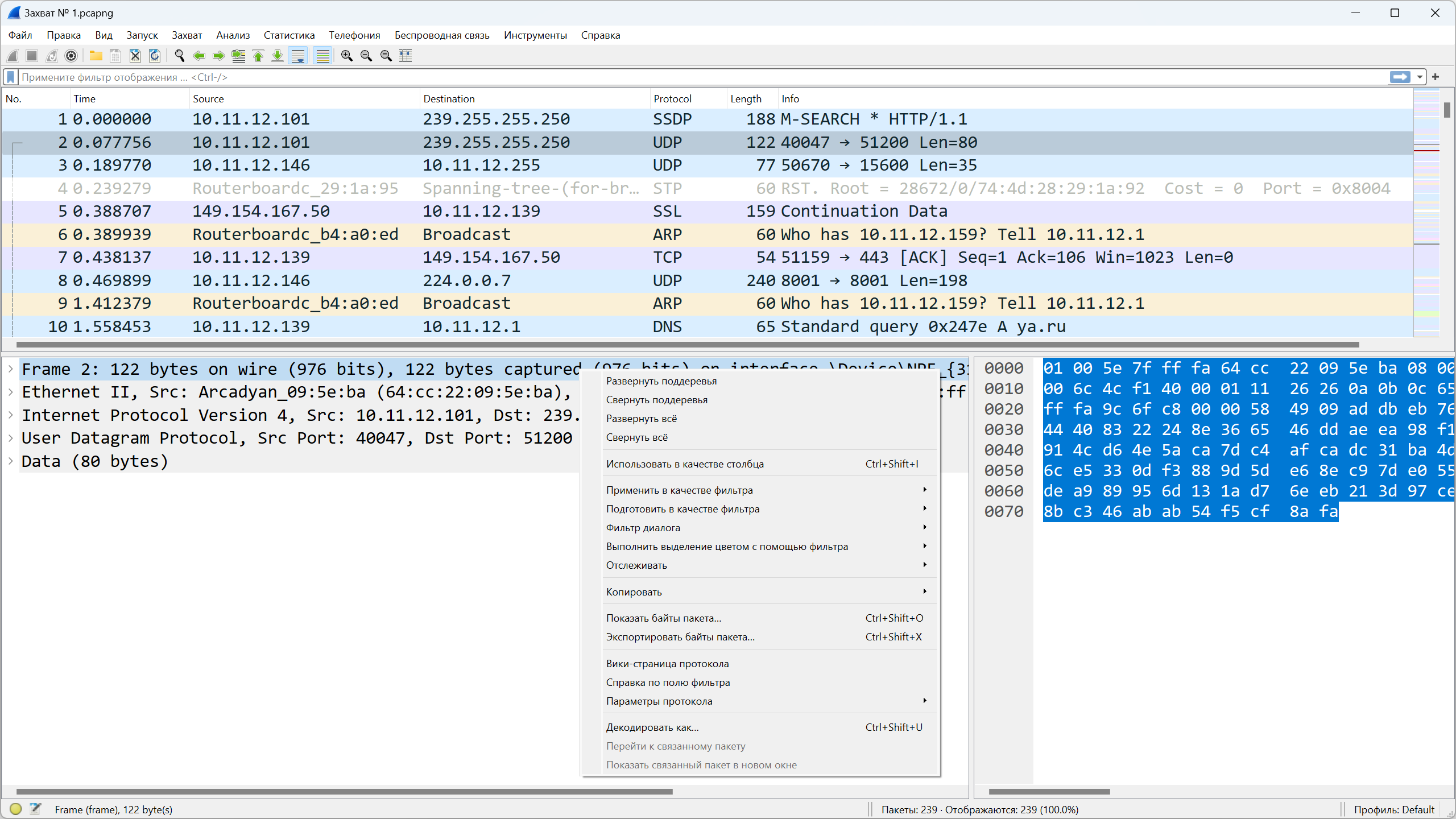Image resolution: width=1456 pixels, height=819 pixels.
Task: Click the open capture file folder icon
Action: tap(96, 56)
